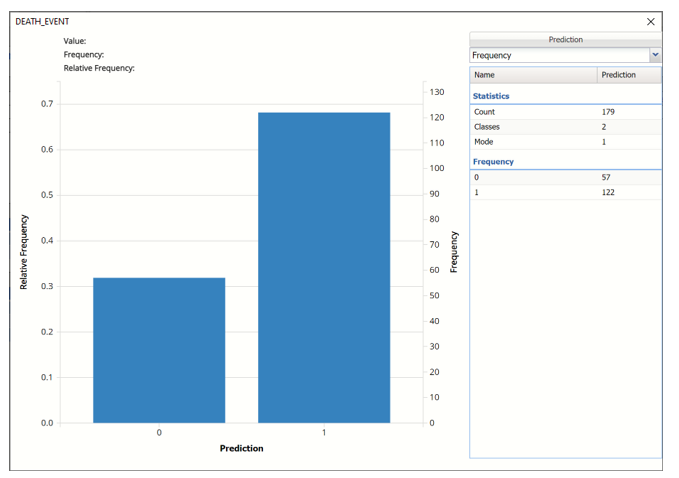Close the DEATH_EVENT window
The width and height of the screenshot is (679, 478).
[x=650, y=21]
